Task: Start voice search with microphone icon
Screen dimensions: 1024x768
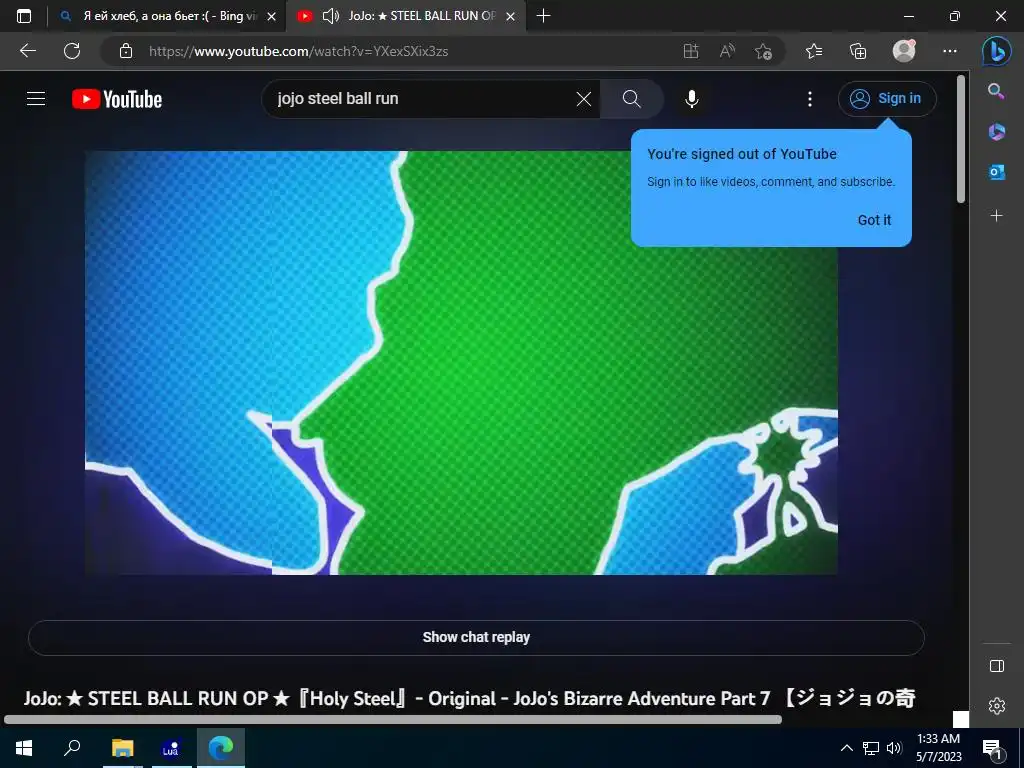Action: [x=692, y=99]
